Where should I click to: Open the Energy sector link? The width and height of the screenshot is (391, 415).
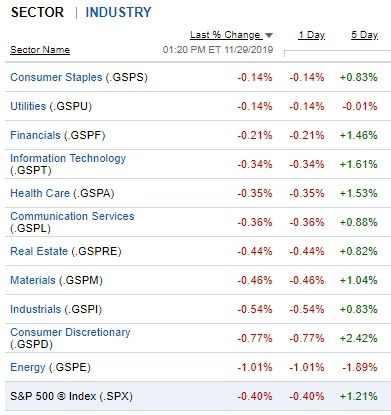(x=28, y=367)
